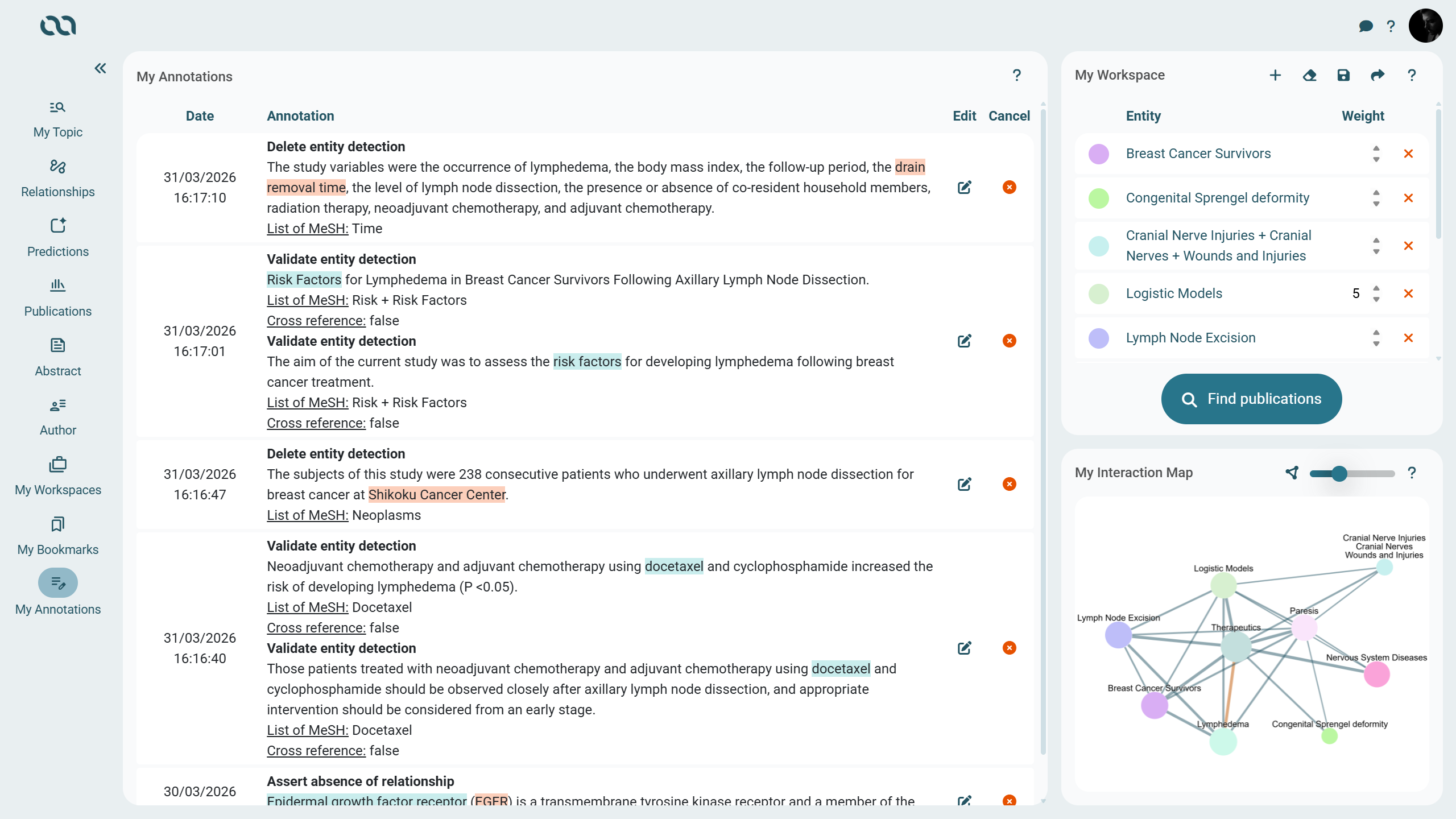Viewport: 1456px width, 819px height.
Task: Save workspace using the floppy disk icon
Action: [x=1343, y=75]
